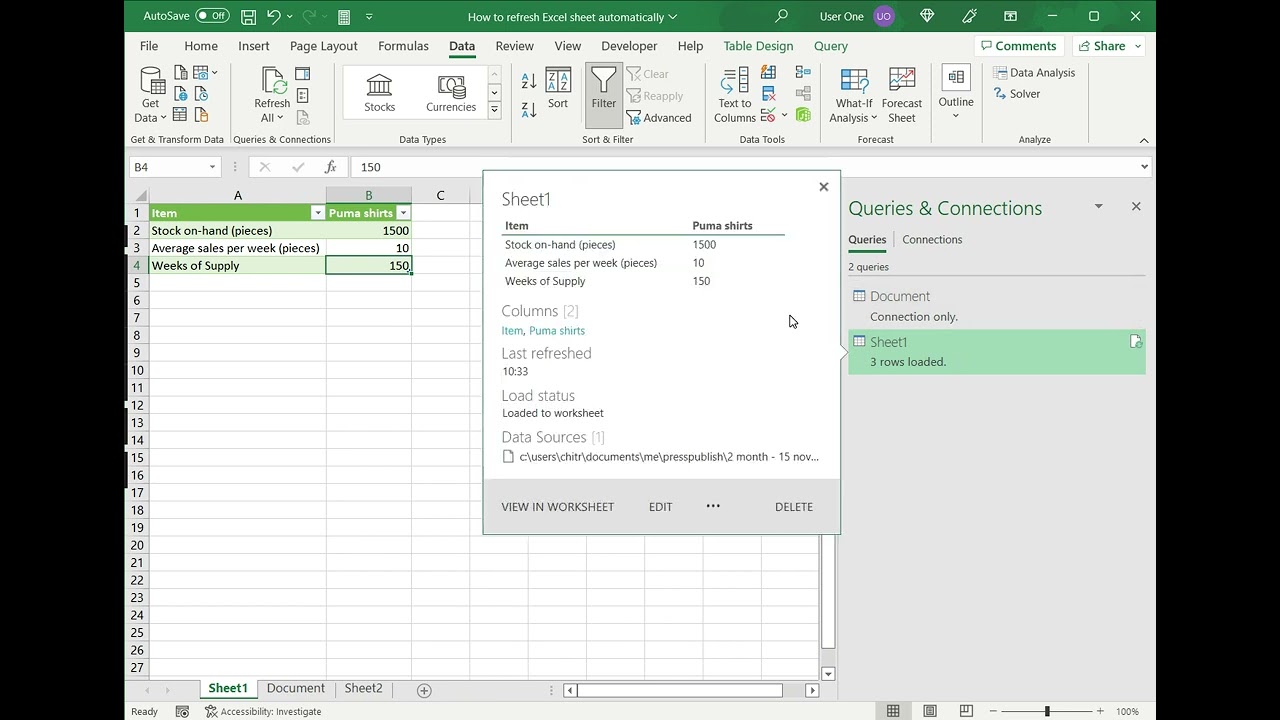Switch to Connections tab in pane

pyautogui.click(x=932, y=239)
